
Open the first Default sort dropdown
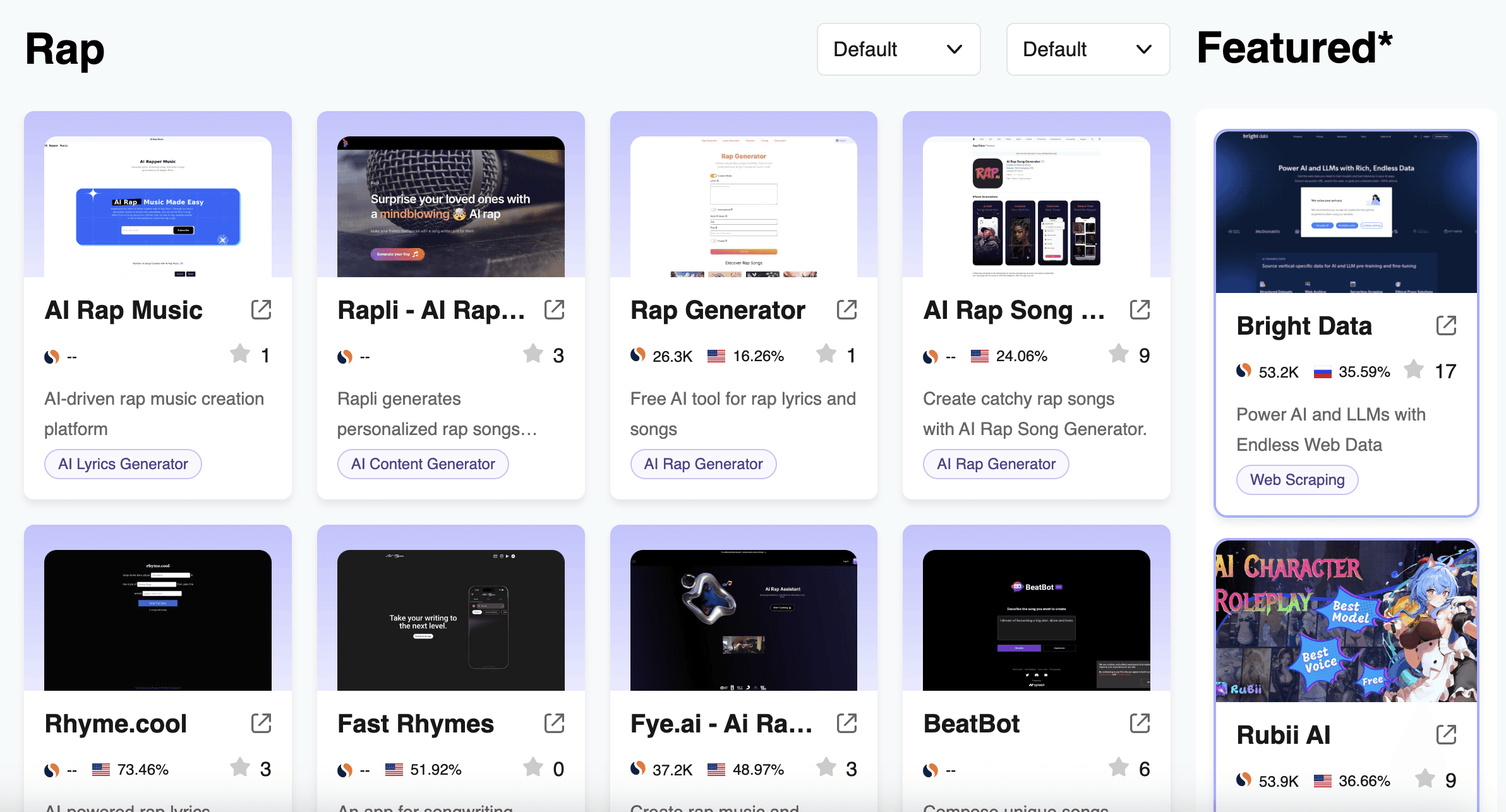[898, 49]
